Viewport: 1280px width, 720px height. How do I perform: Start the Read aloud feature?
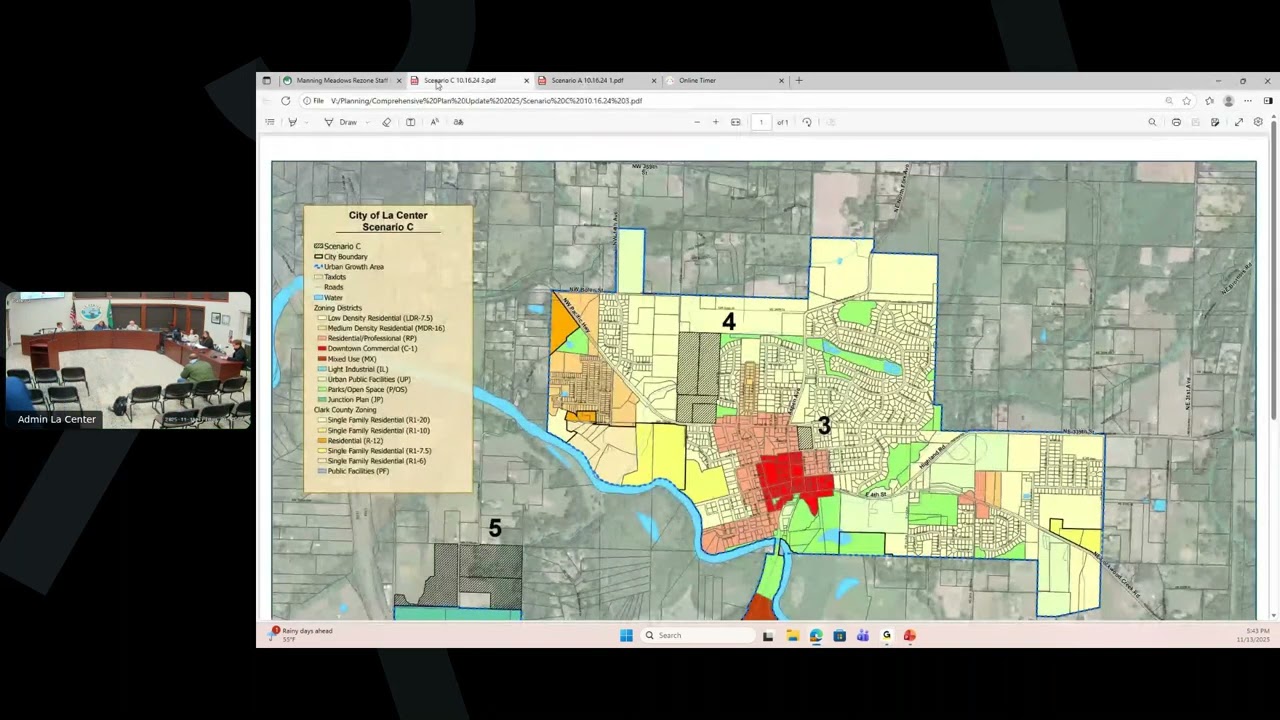coord(434,122)
